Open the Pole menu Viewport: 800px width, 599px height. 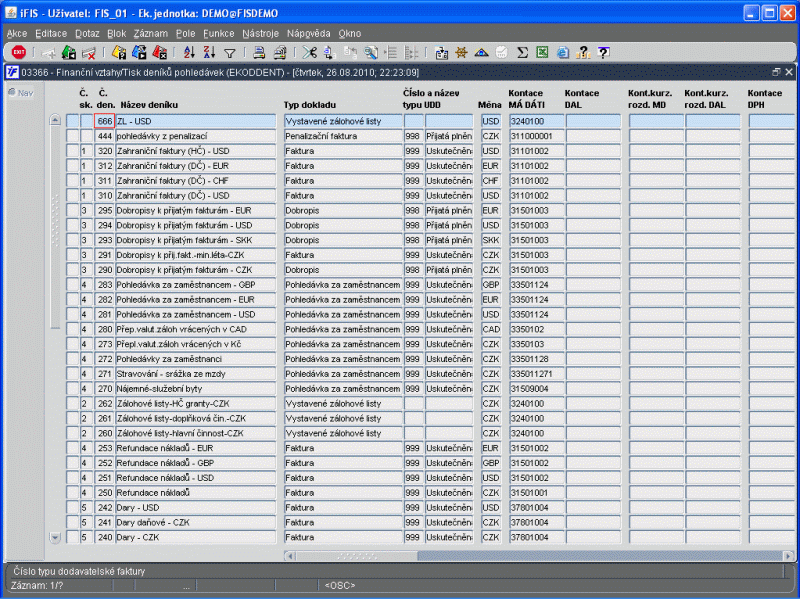185,34
